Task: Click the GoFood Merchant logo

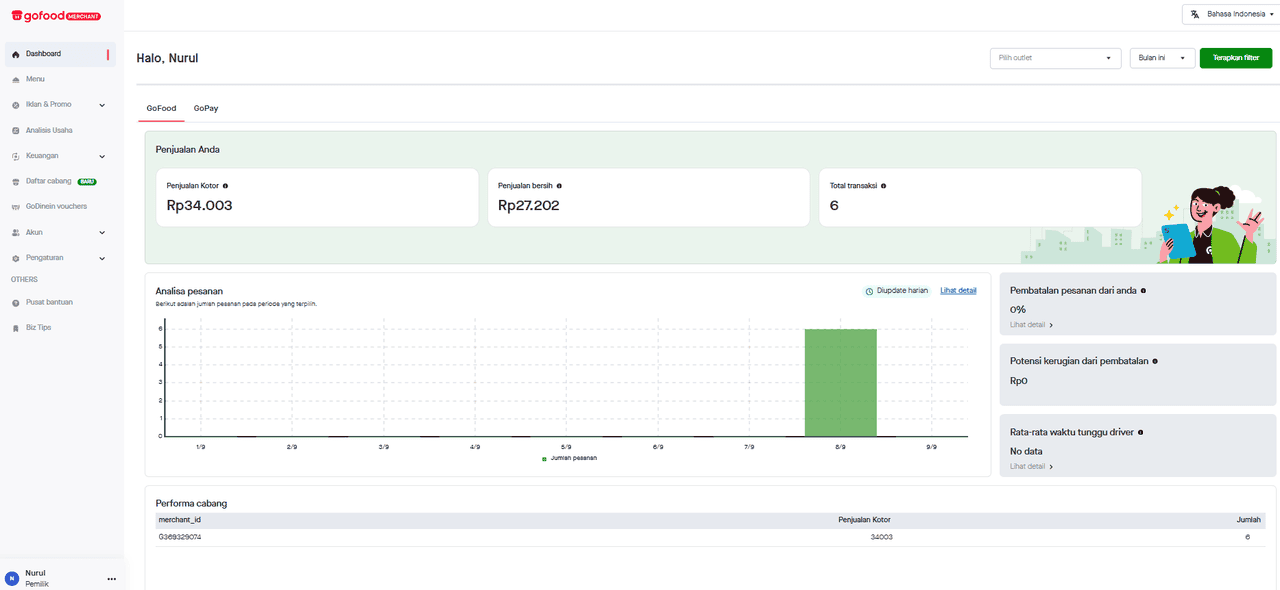Action: 56,16
